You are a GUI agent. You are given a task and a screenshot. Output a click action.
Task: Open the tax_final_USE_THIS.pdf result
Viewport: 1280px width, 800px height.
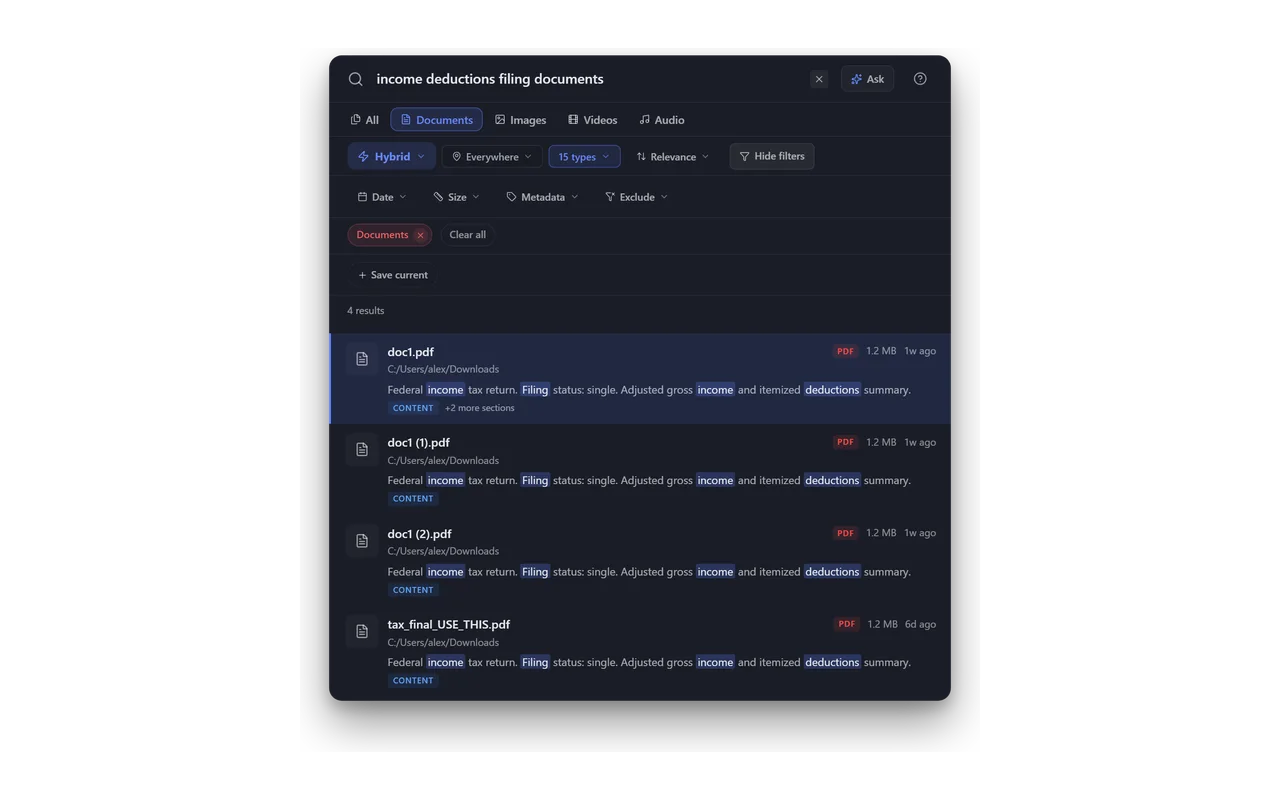tap(640, 652)
